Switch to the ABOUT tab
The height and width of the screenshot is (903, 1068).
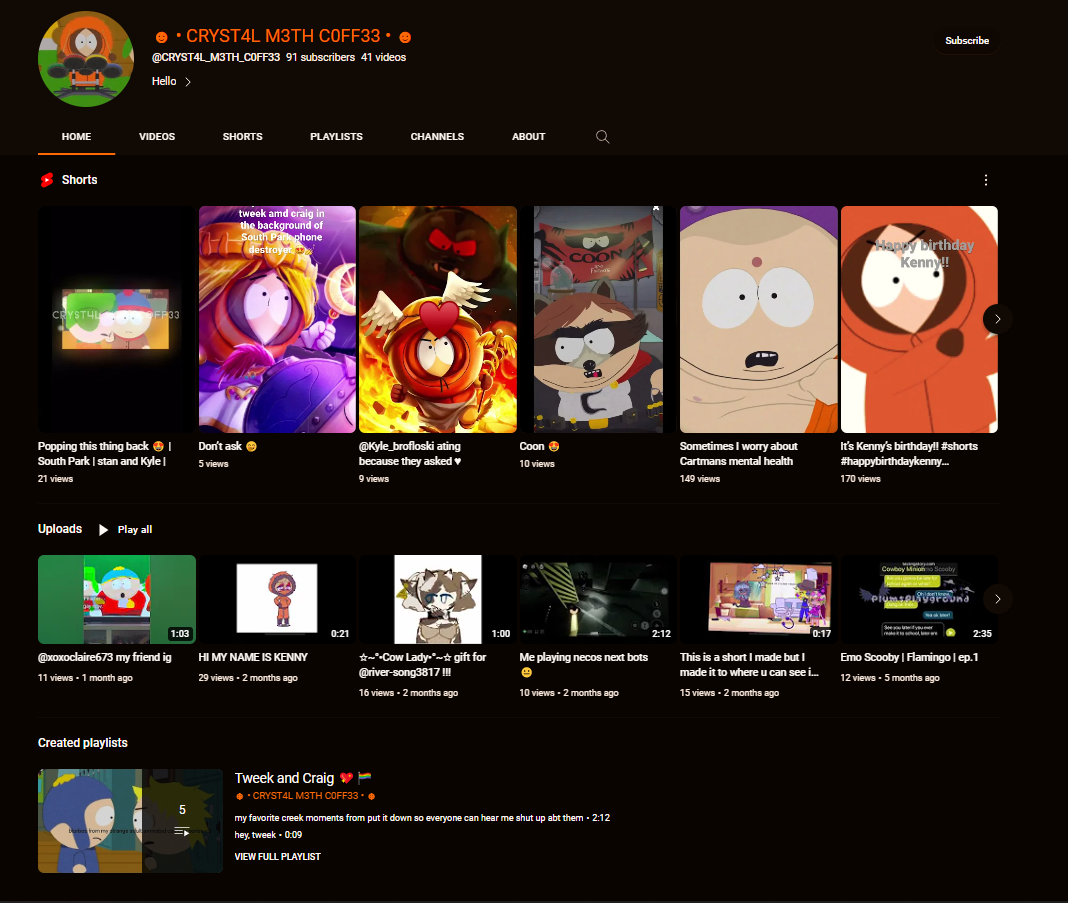[x=529, y=137]
